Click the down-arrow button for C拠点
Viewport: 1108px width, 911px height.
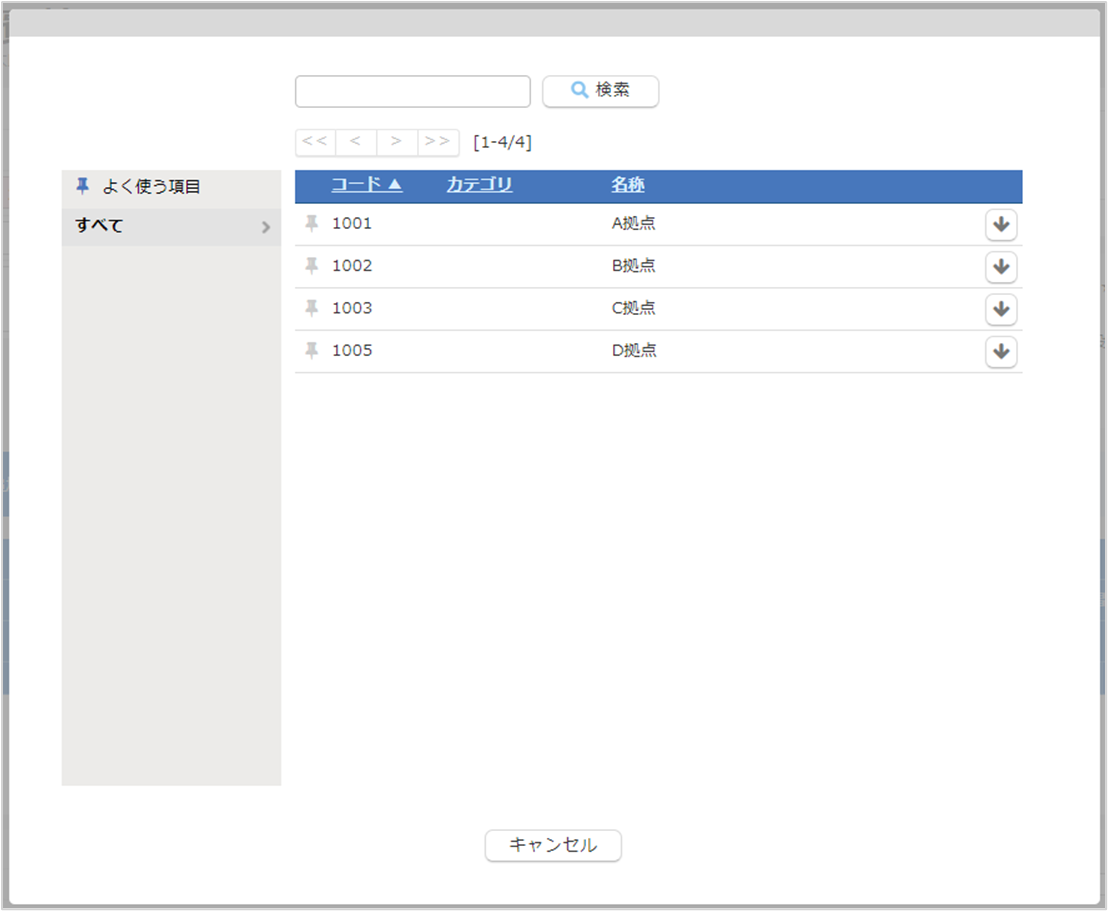(x=1001, y=309)
